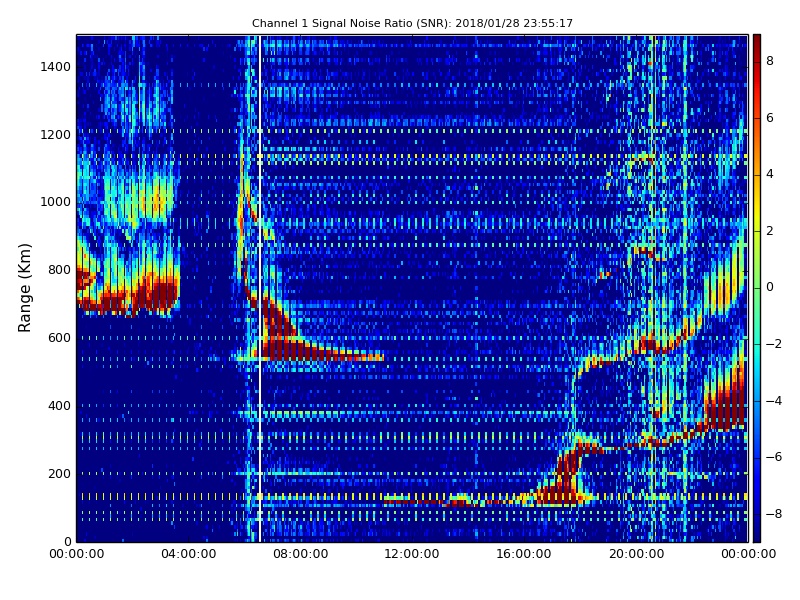Image resolution: width=800 pixels, height=600 pixels.
Task: Click the 16:00:00 time tick label
Action: coord(524,554)
